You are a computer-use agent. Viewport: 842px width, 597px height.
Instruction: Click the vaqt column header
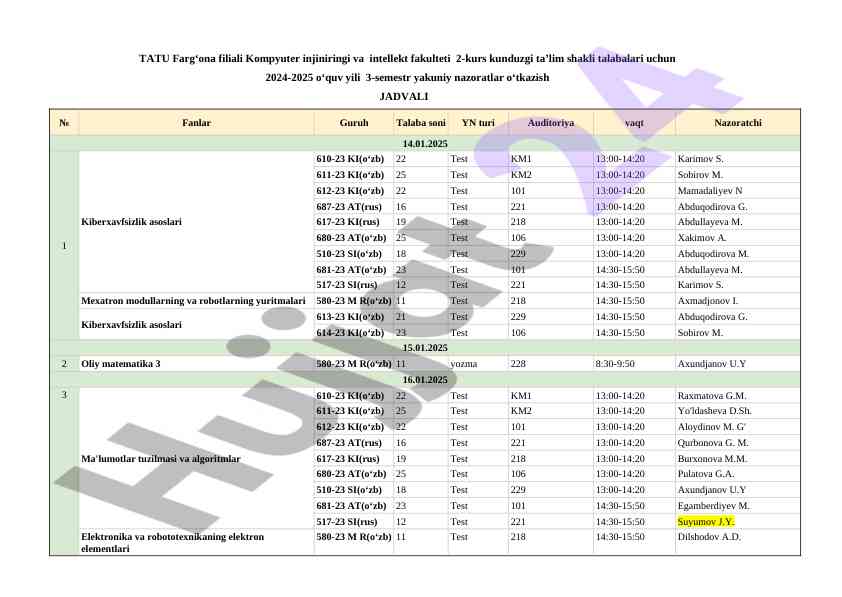click(634, 122)
